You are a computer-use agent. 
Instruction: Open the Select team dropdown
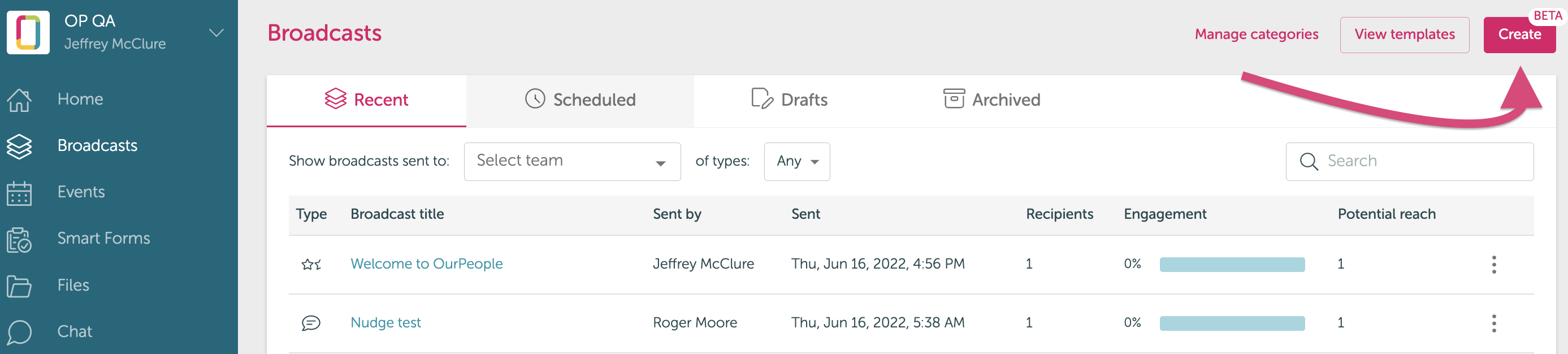pos(572,162)
